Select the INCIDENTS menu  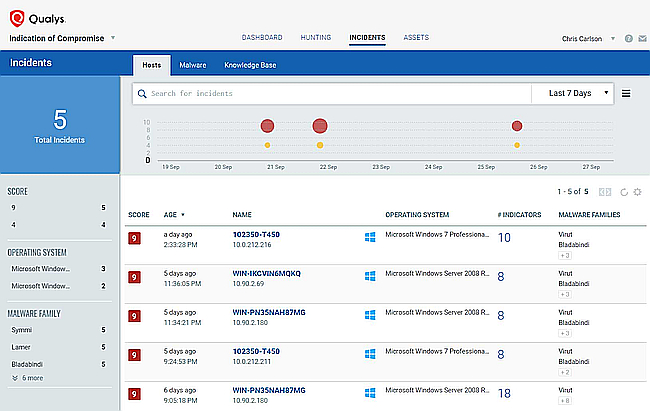pyautogui.click(x=367, y=38)
